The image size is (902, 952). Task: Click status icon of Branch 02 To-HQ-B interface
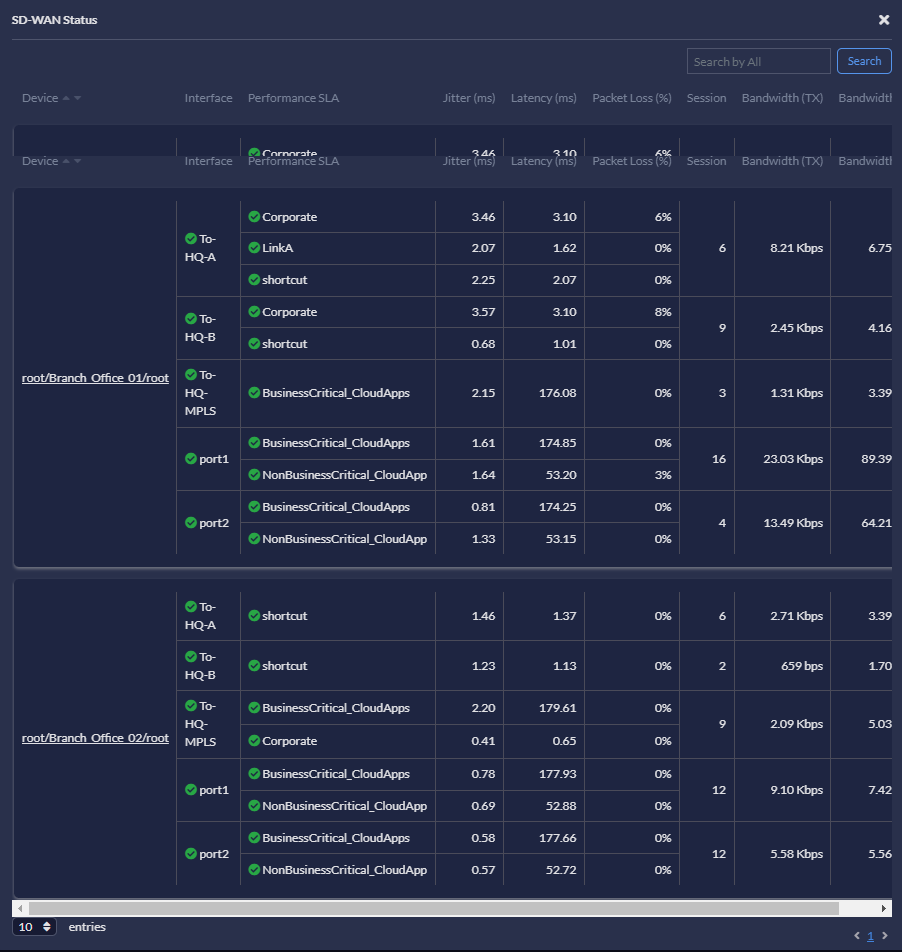(191, 656)
